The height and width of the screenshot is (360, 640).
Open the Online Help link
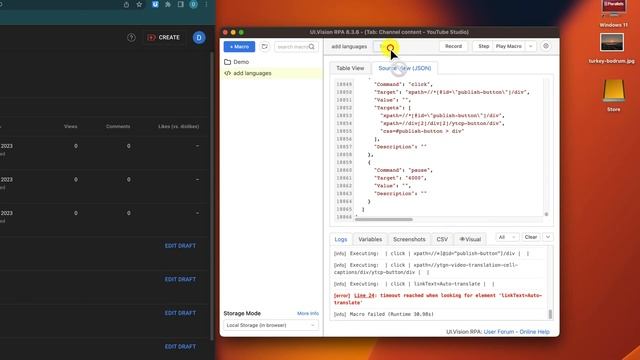[x=534, y=332]
